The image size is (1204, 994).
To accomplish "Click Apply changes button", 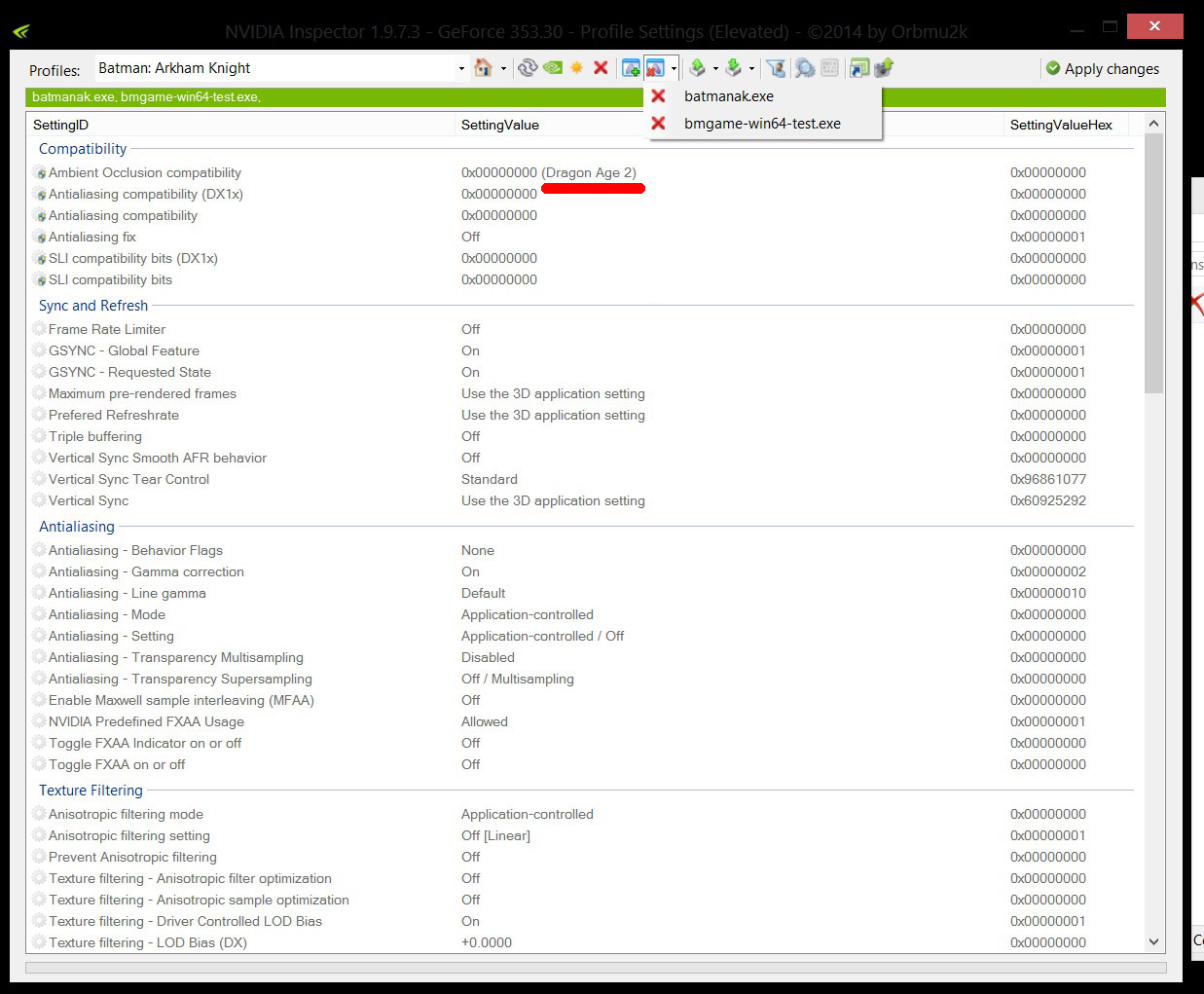I will pyautogui.click(x=1103, y=69).
